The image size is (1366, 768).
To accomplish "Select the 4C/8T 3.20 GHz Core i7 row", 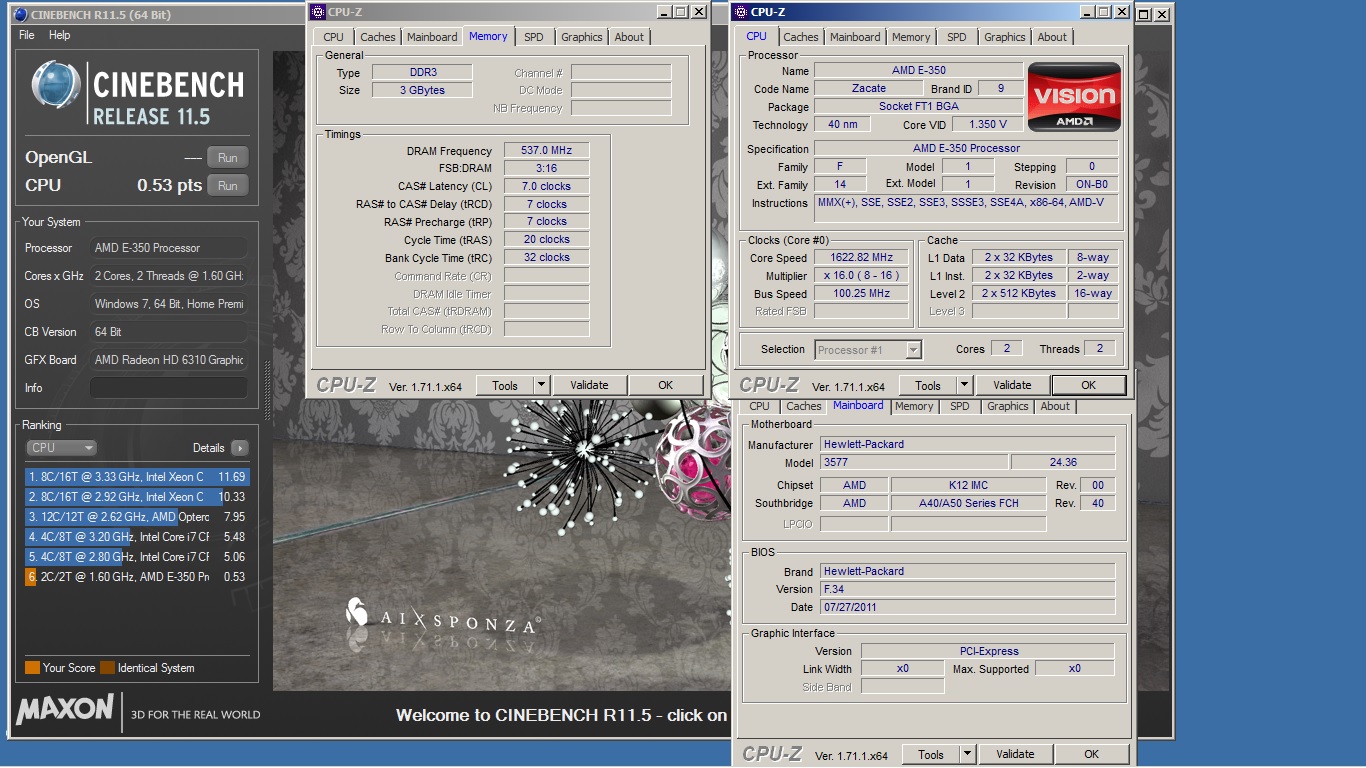I will pos(137,537).
